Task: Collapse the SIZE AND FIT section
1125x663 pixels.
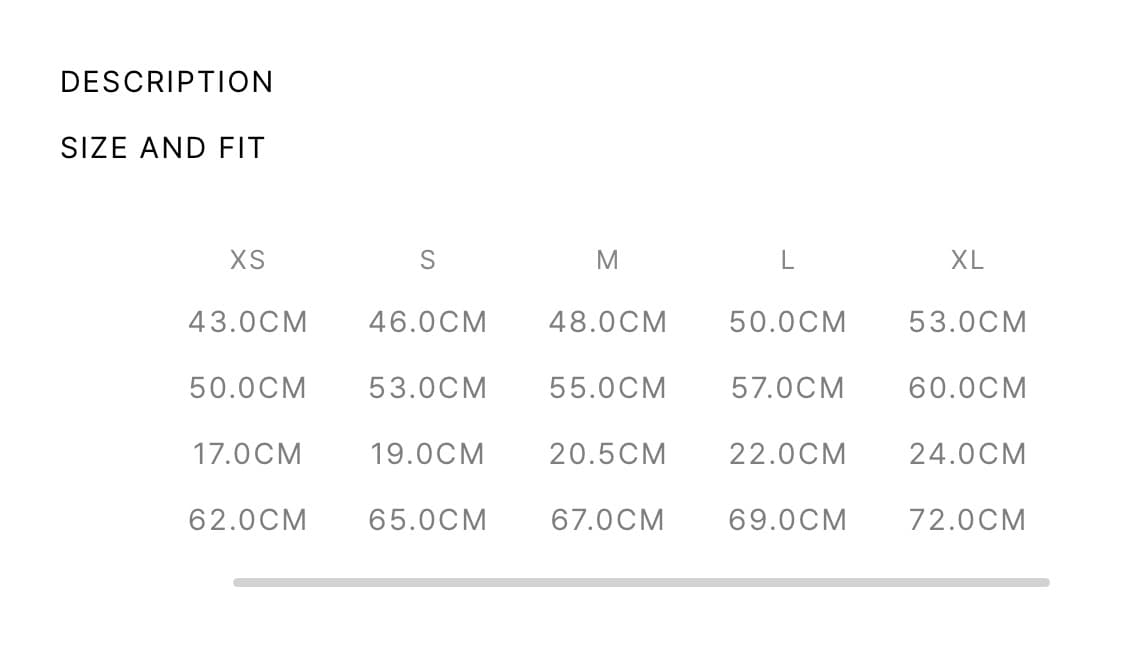Action: [162, 148]
